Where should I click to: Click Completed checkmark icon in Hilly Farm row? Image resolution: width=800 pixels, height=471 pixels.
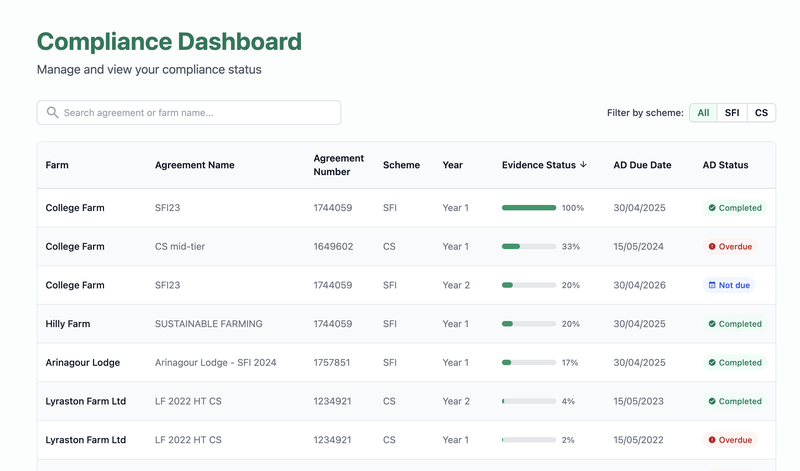tap(712, 324)
